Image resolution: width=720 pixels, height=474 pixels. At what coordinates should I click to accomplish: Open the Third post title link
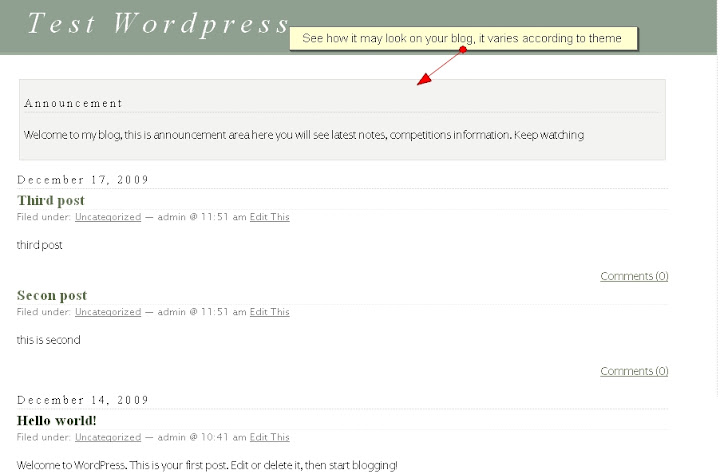(51, 201)
